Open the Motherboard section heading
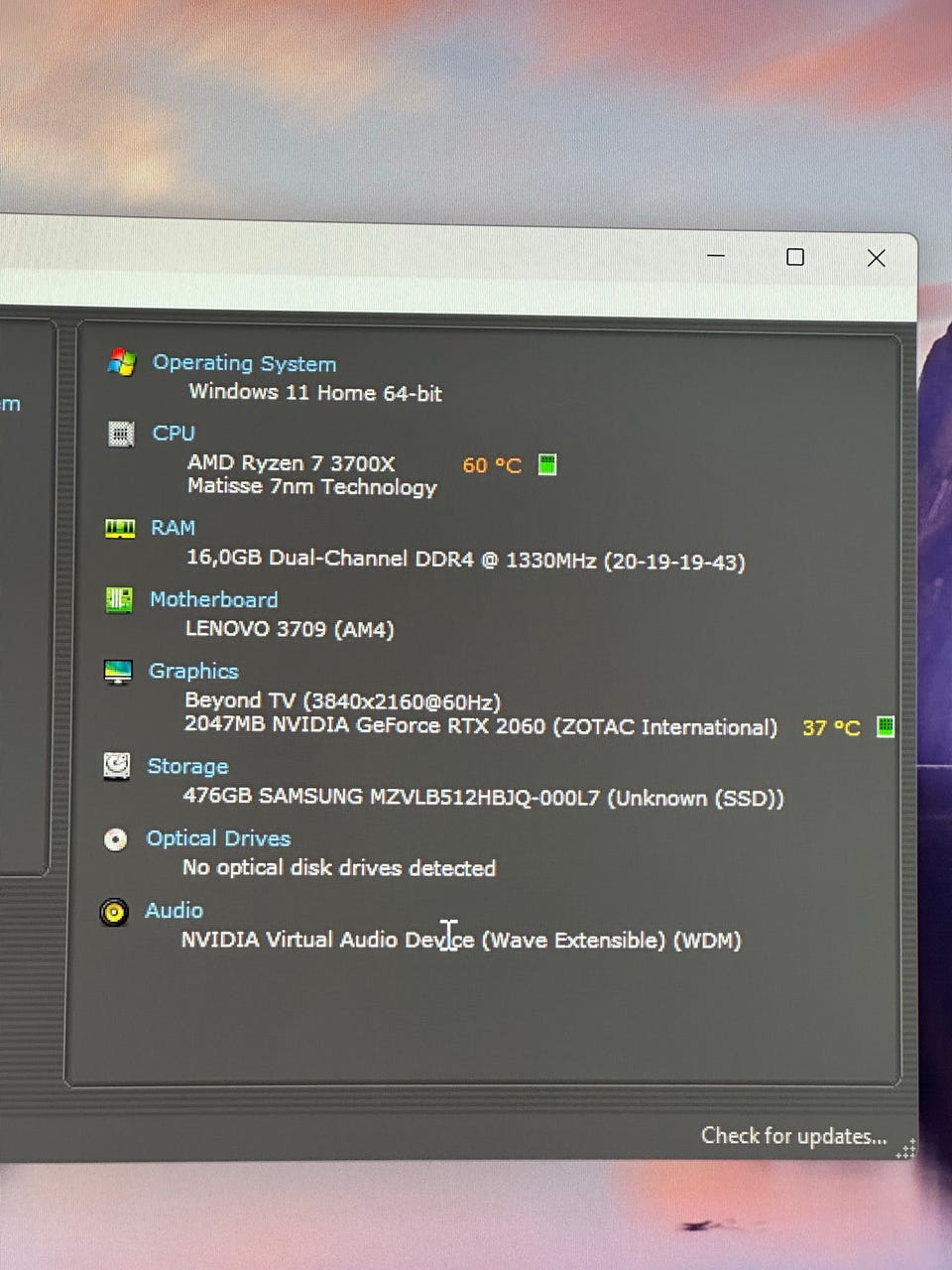The height and width of the screenshot is (1270, 952). click(213, 599)
